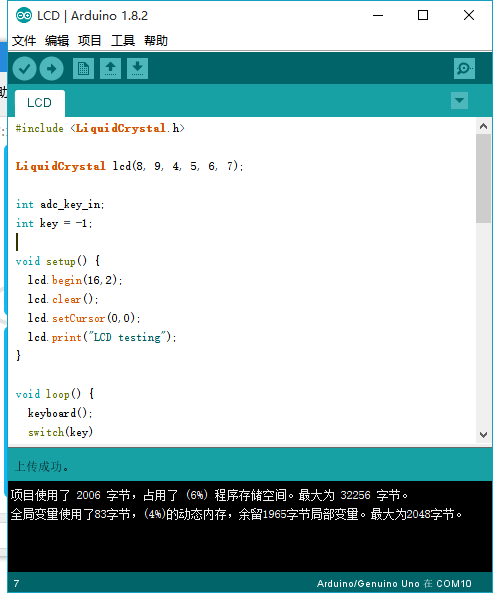
Task: Create a new sketch with the New icon
Action: point(83,69)
